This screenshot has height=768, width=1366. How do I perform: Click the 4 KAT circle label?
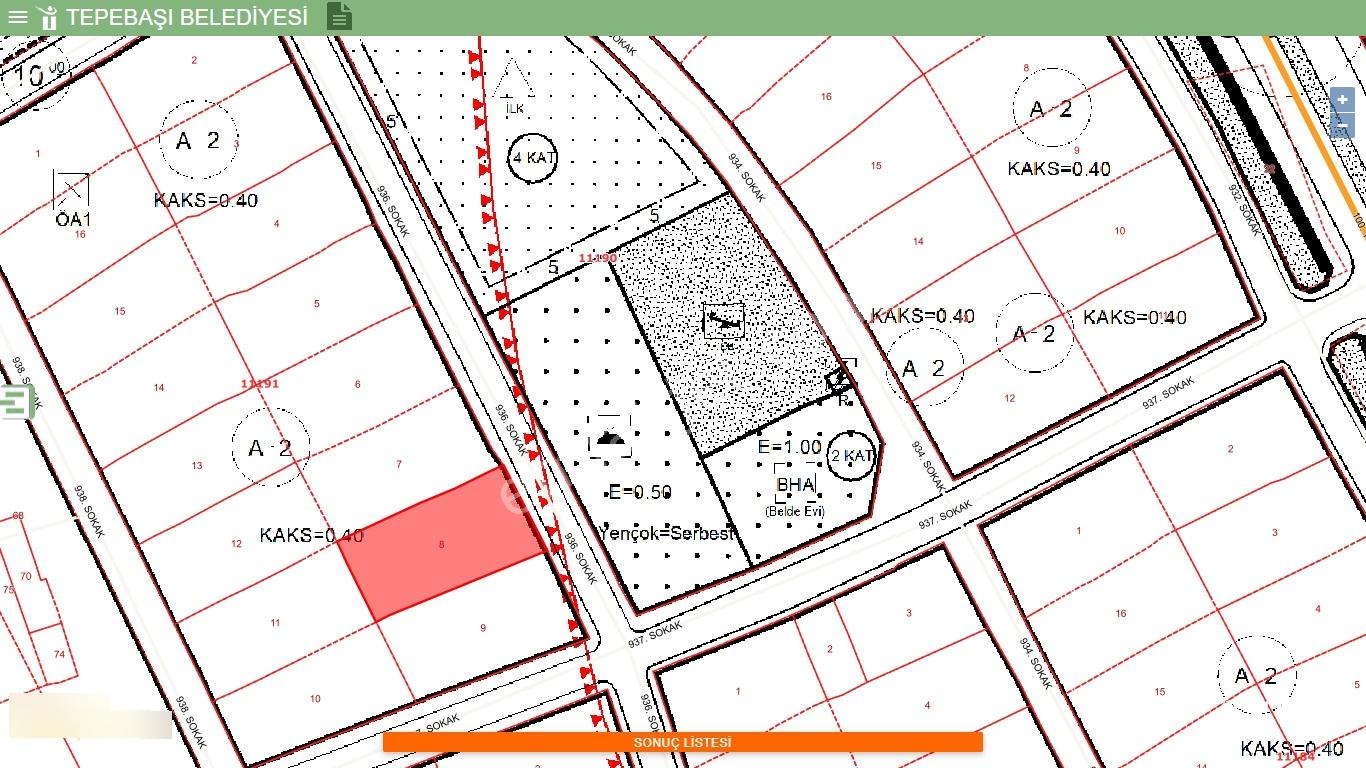click(x=533, y=158)
